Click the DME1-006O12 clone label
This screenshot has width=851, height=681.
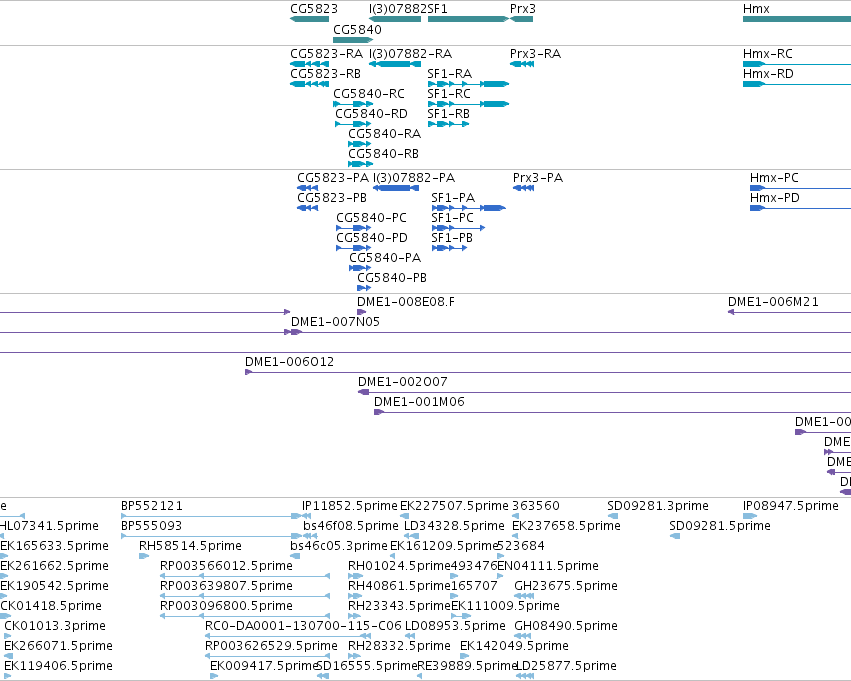pos(289,362)
